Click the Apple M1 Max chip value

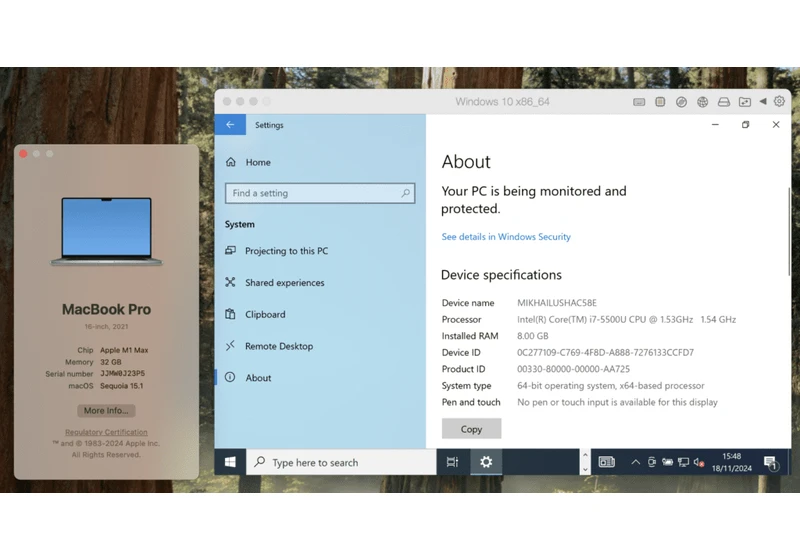pyautogui.click(x=124, y=350)
